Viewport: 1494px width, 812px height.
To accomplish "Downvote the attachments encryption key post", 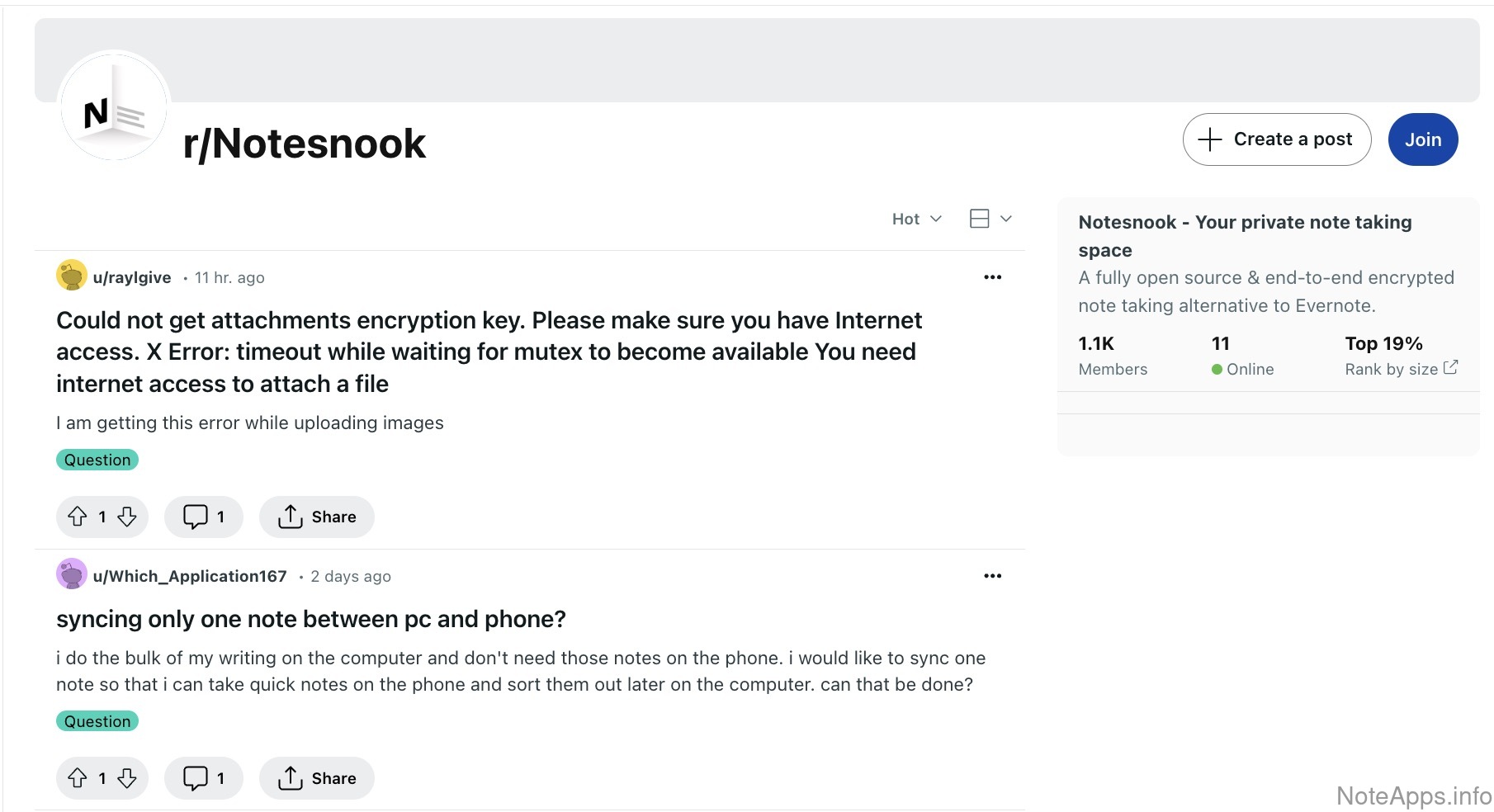I will click(127, 517).
